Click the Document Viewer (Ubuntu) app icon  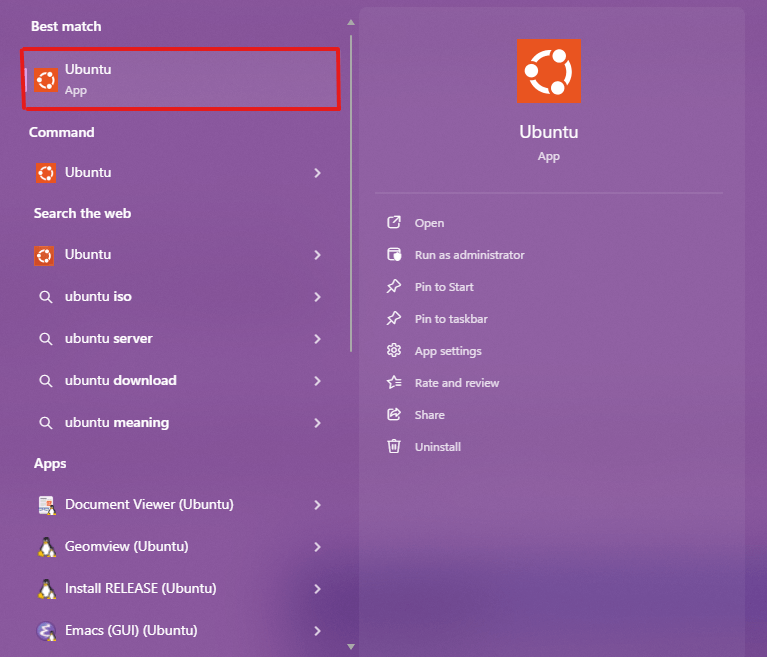pos(47,505)
